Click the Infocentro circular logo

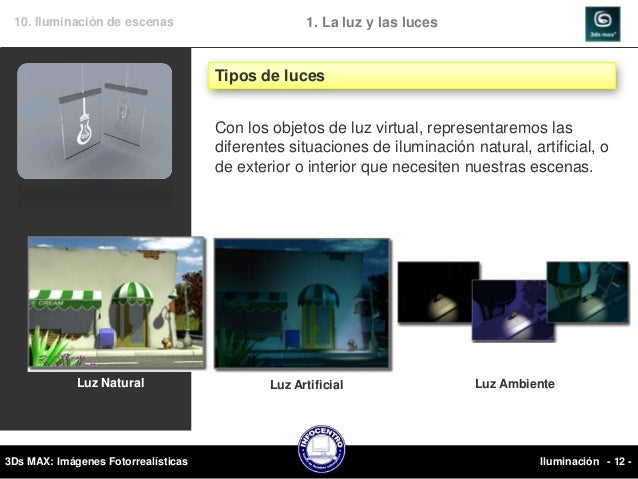(x=321, y=449)
